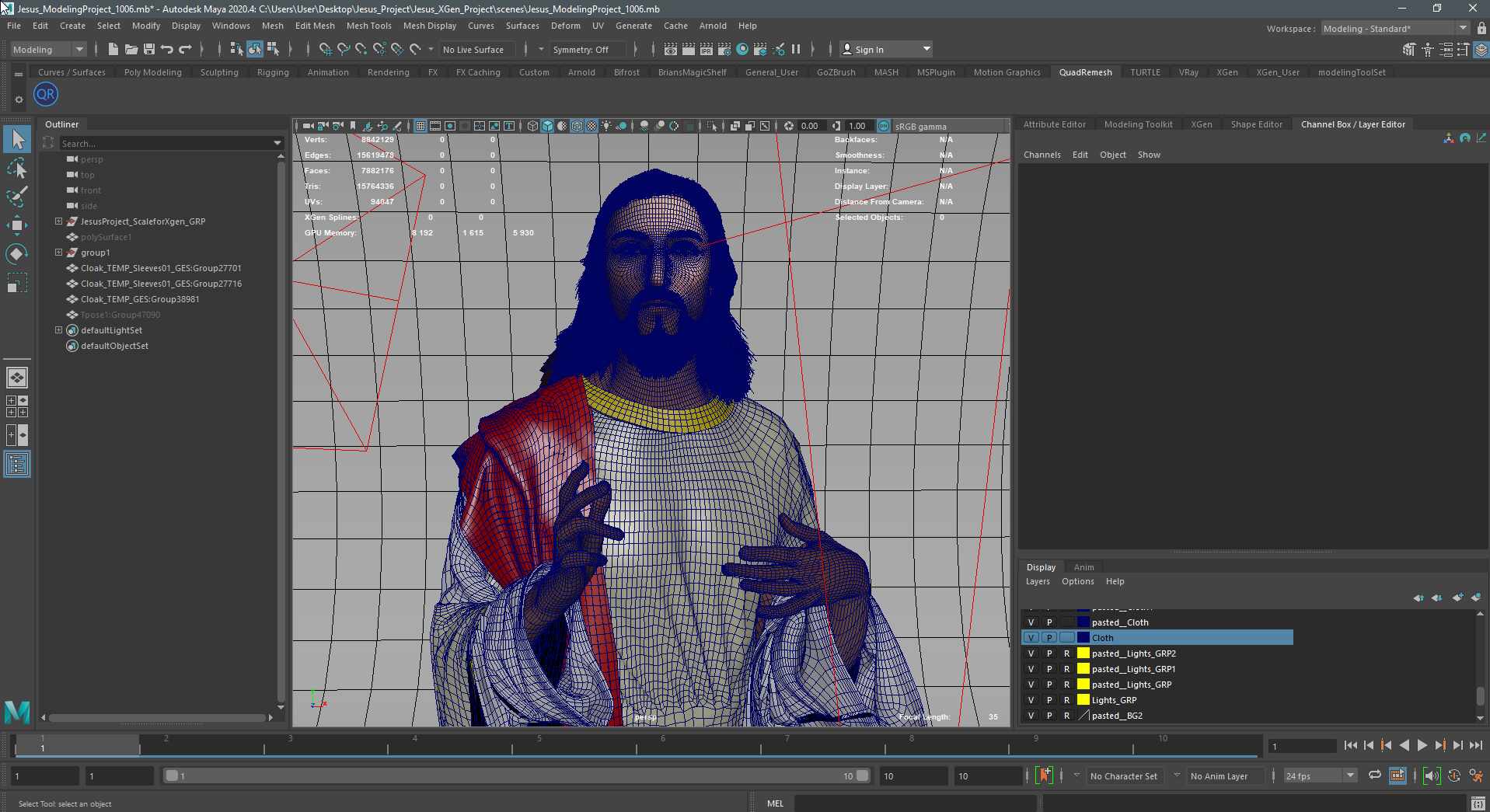
Task: Switch to the Attribute Editor tab
Action: [x=1054, y=124]
